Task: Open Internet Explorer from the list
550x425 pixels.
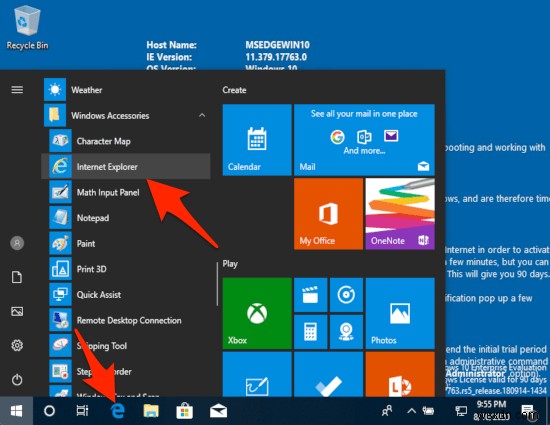Action: click(126, 167)
